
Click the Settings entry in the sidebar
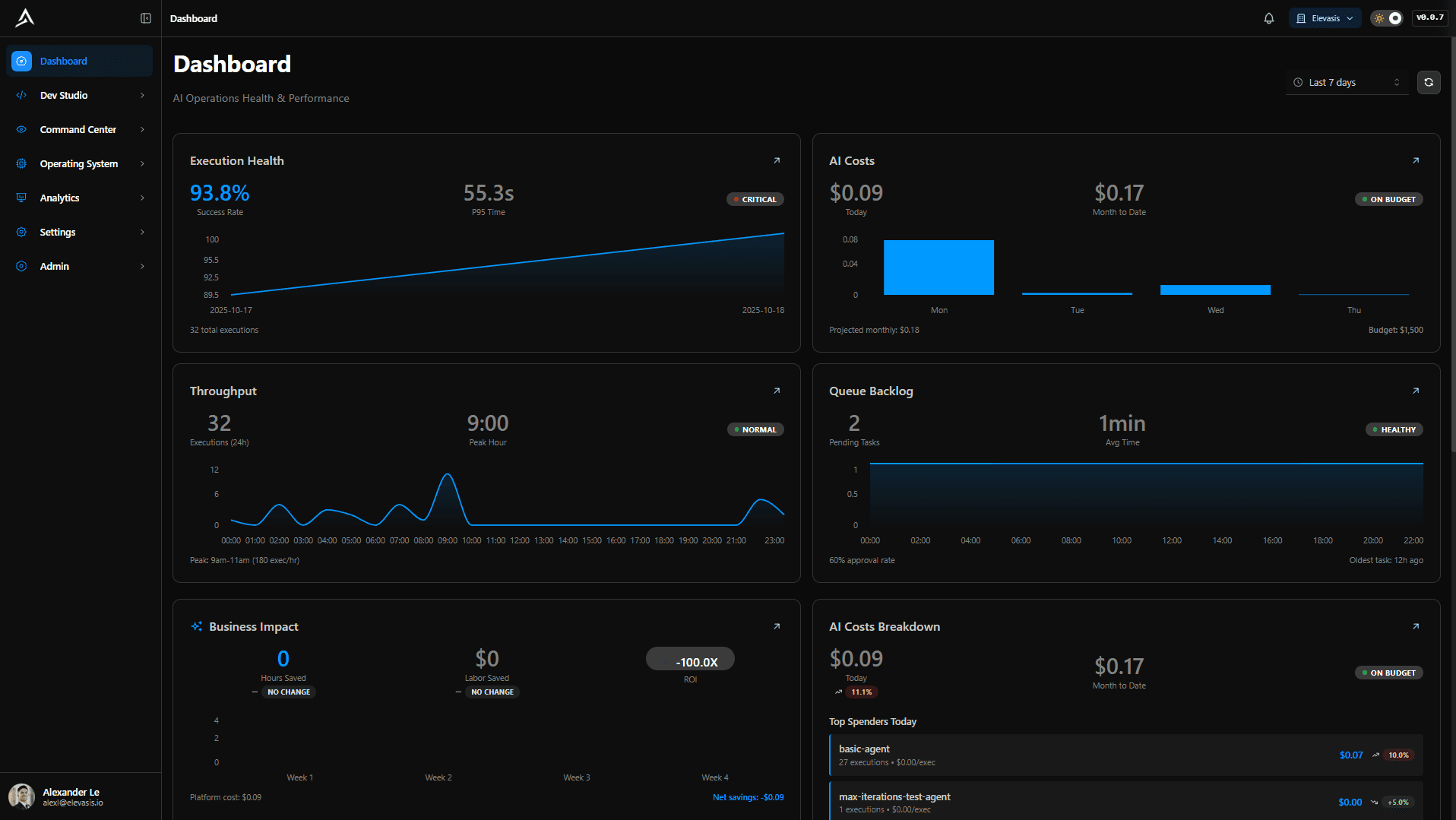[58, 232]
